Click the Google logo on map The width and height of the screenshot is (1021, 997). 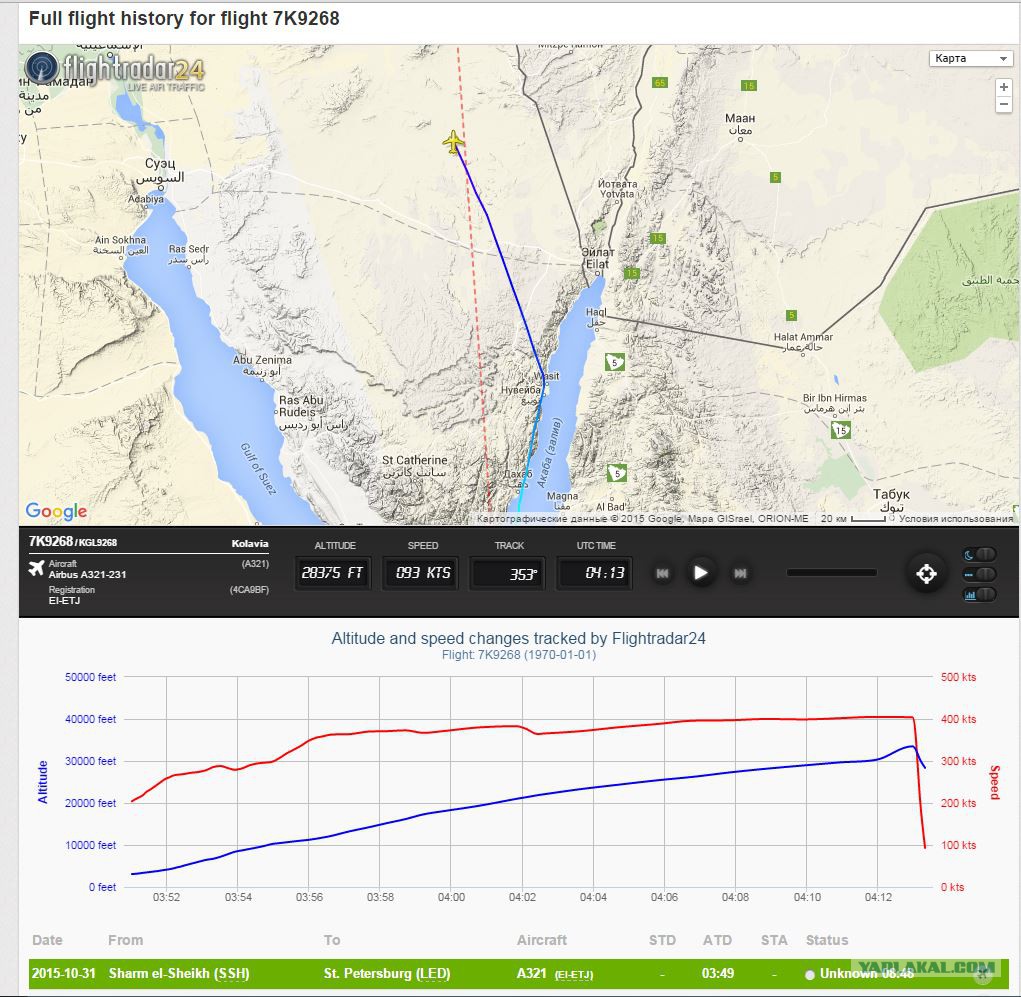click(56, 511)
